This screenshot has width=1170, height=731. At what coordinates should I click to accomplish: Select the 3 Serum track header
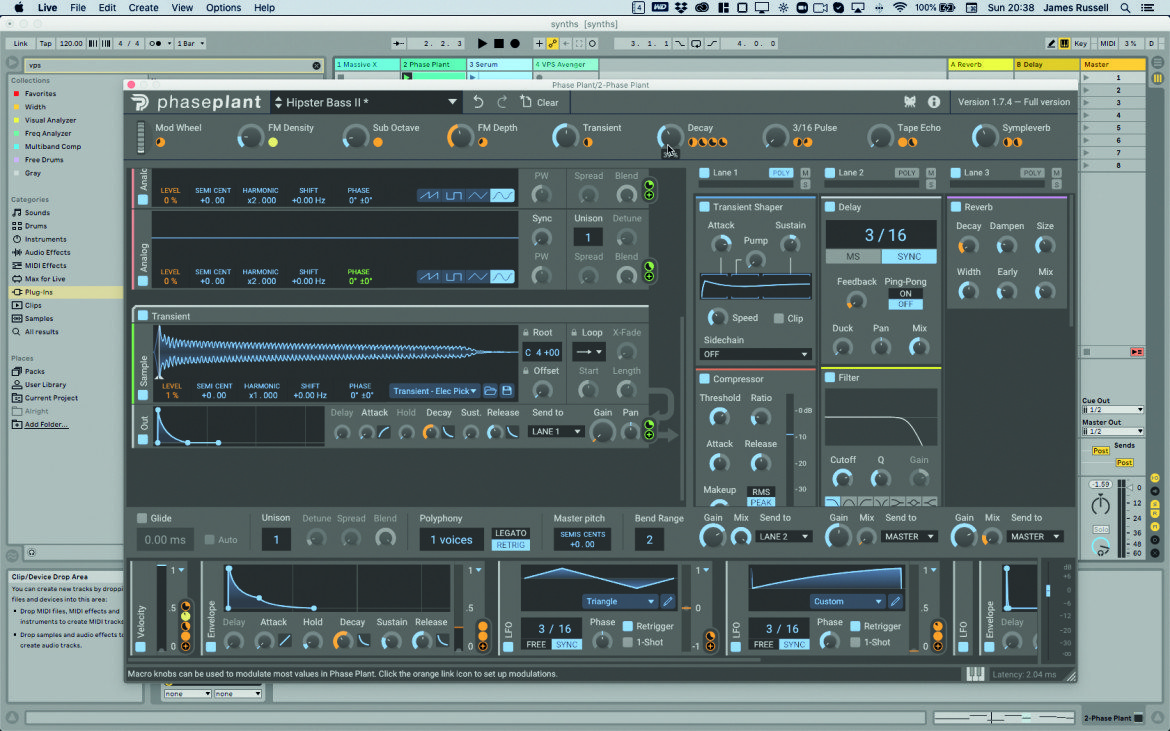[x=499, y=65]
